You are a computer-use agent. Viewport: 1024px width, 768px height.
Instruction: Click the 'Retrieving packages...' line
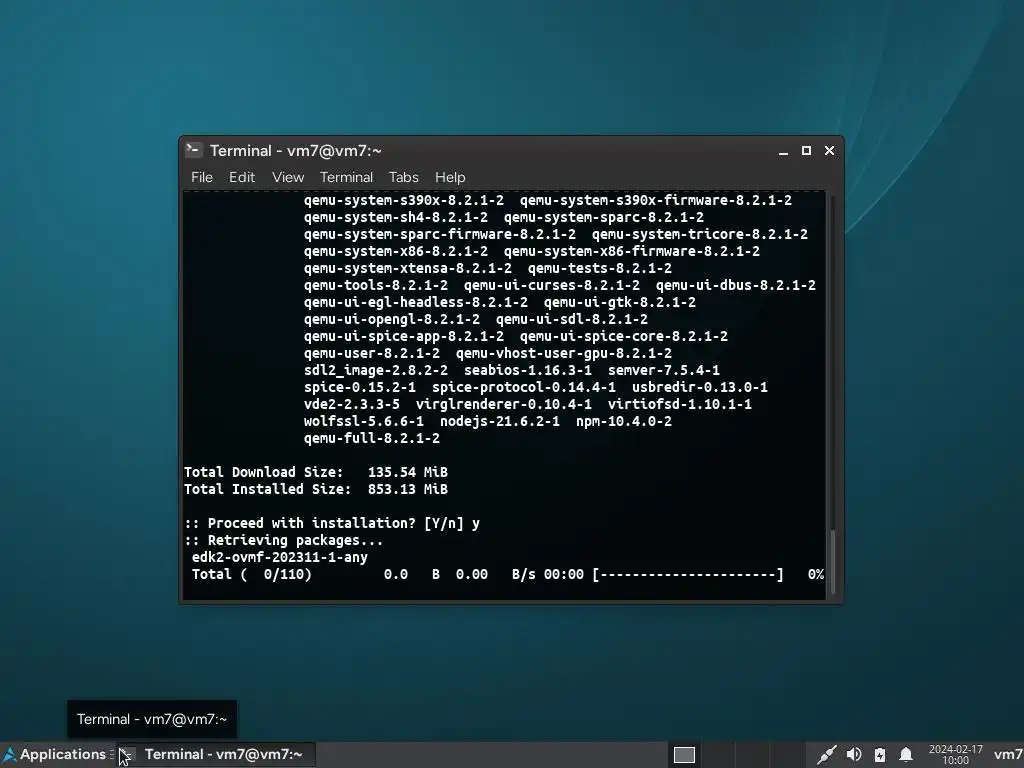[283, 540]
